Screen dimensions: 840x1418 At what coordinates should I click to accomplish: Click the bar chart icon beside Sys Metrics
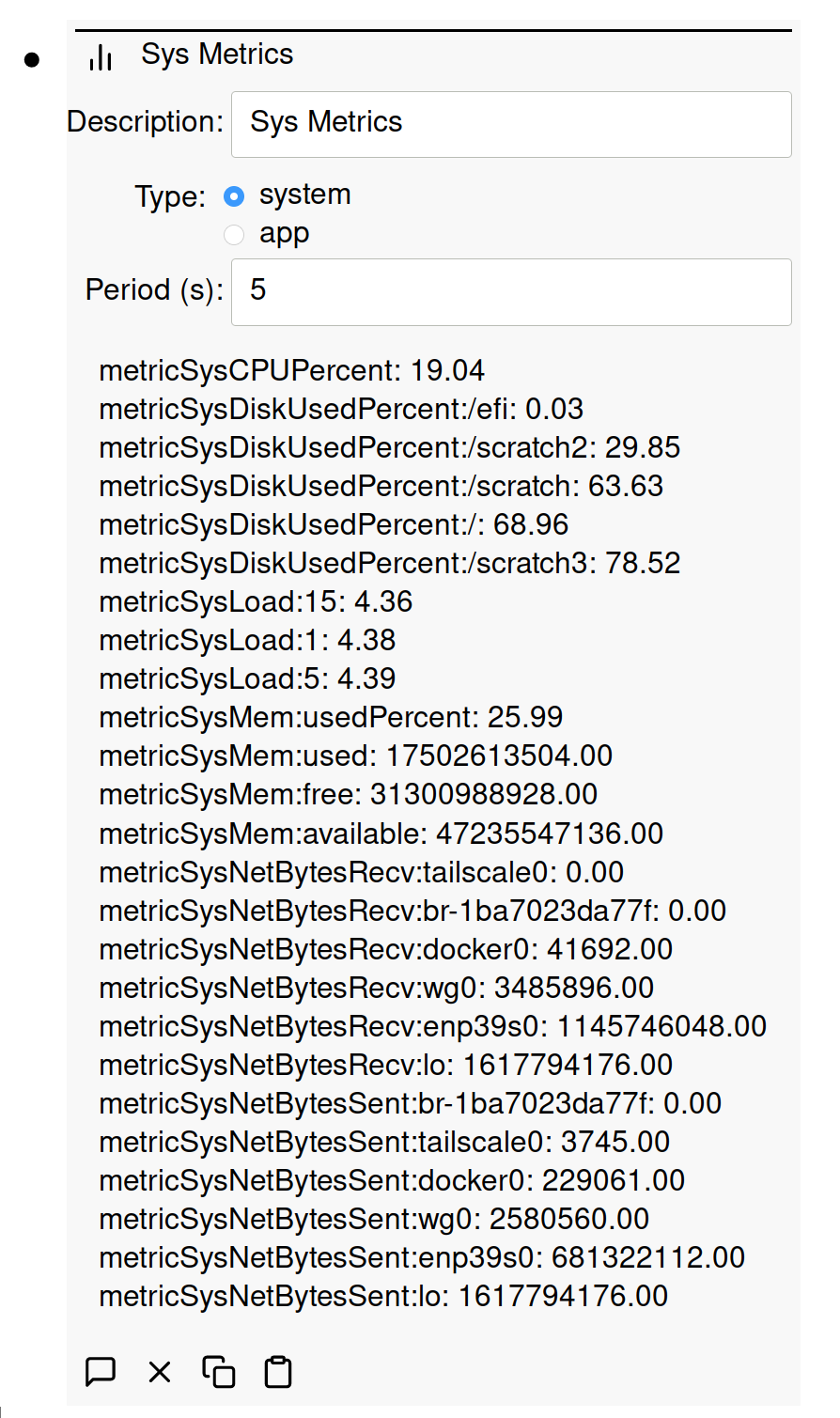[101, 56]
